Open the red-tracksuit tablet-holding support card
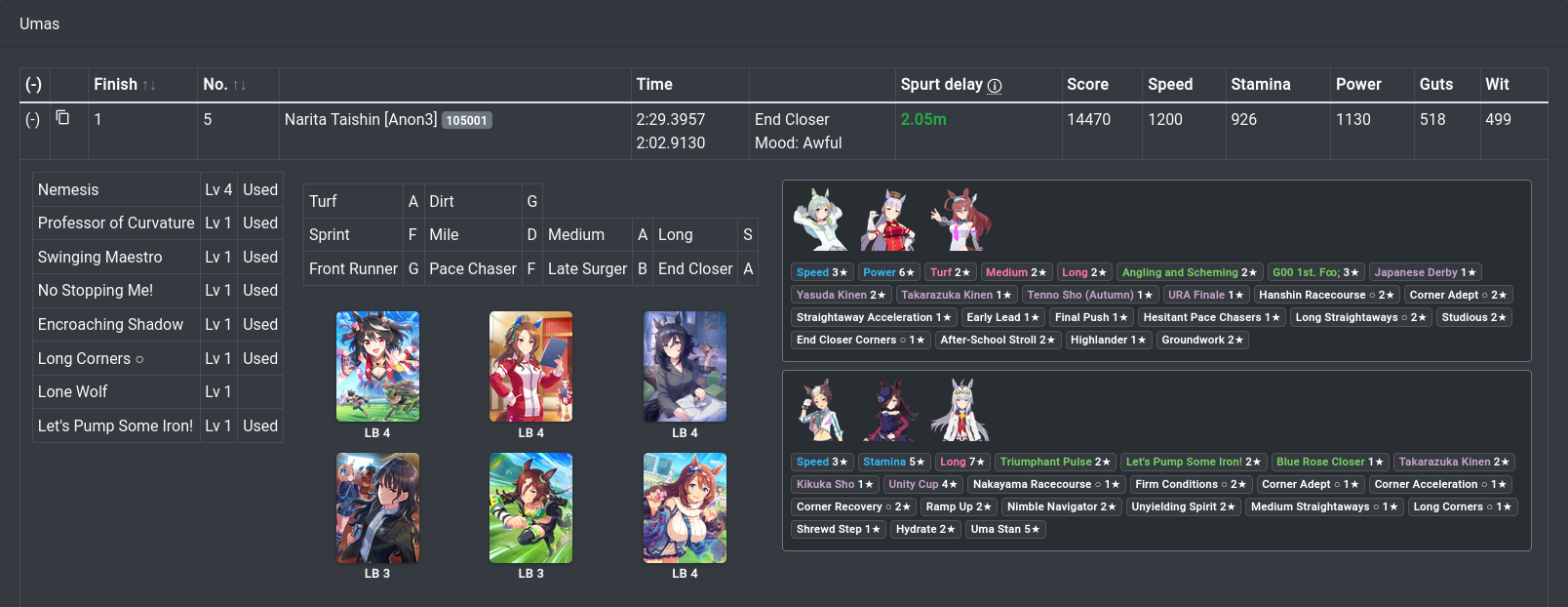The height and width of the screenshot is (607, 1568). [x=530, y=367]
